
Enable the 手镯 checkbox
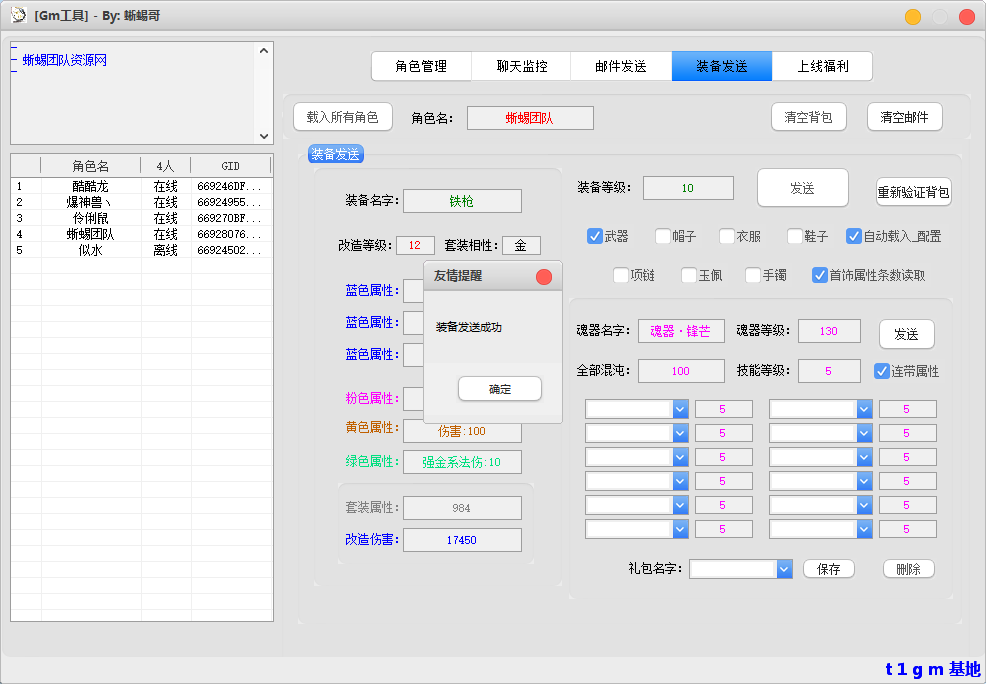click(x=753, y=275)
